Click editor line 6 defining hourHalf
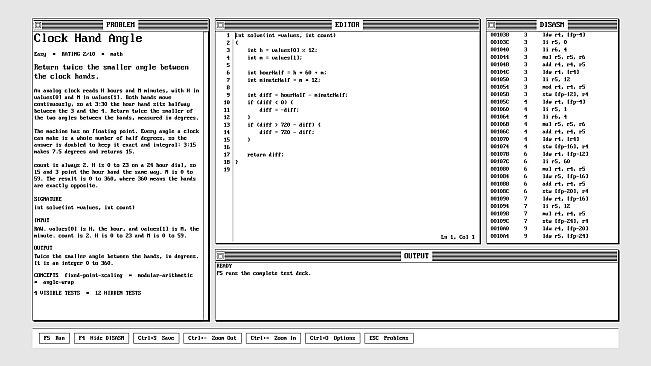The image size is (651, 366). point(287,73)
